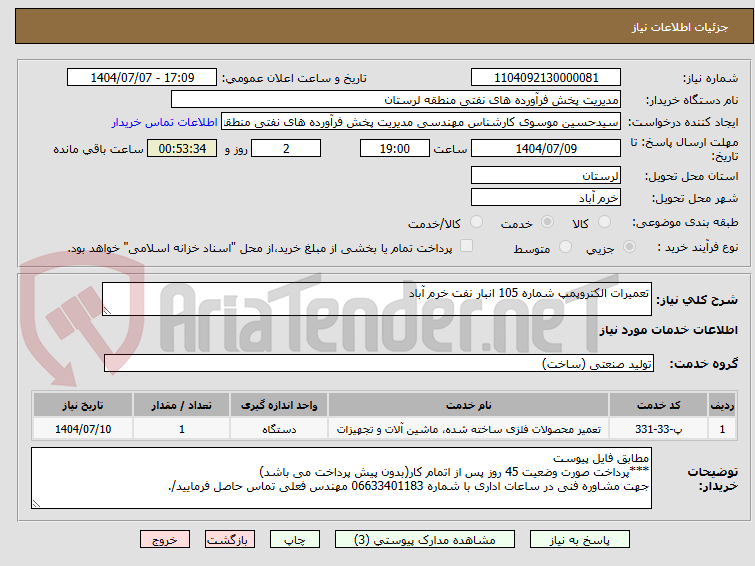Click the announcement date field 1404/07/07 - 17:09

[x=142, y=78]
